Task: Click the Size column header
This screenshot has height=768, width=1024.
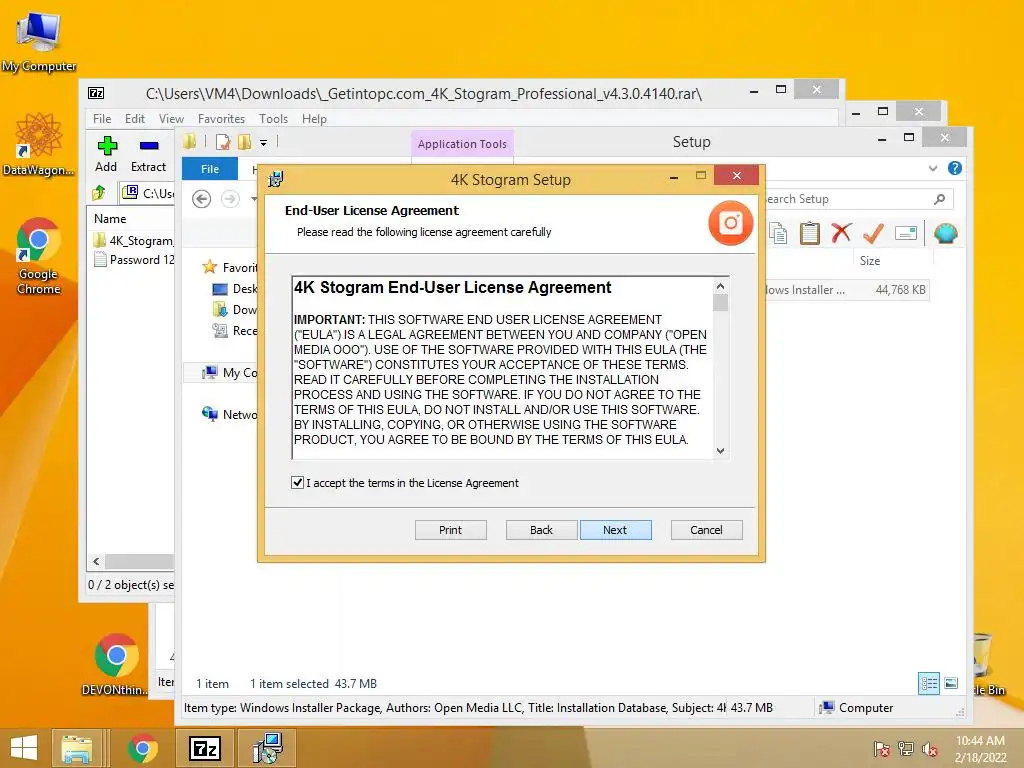Action: (x=870, y=261)
